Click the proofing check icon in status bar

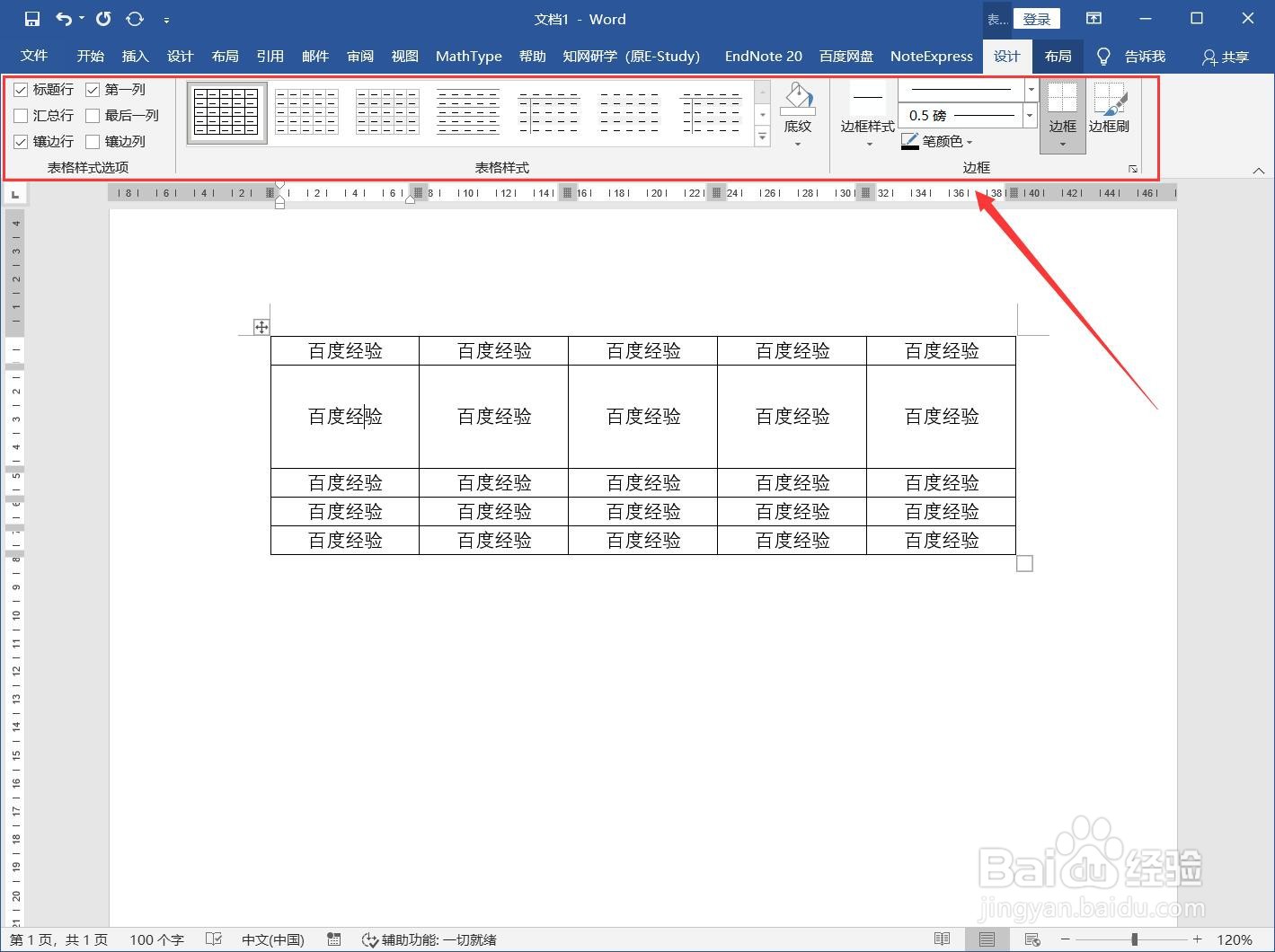(x=214, y=939)
